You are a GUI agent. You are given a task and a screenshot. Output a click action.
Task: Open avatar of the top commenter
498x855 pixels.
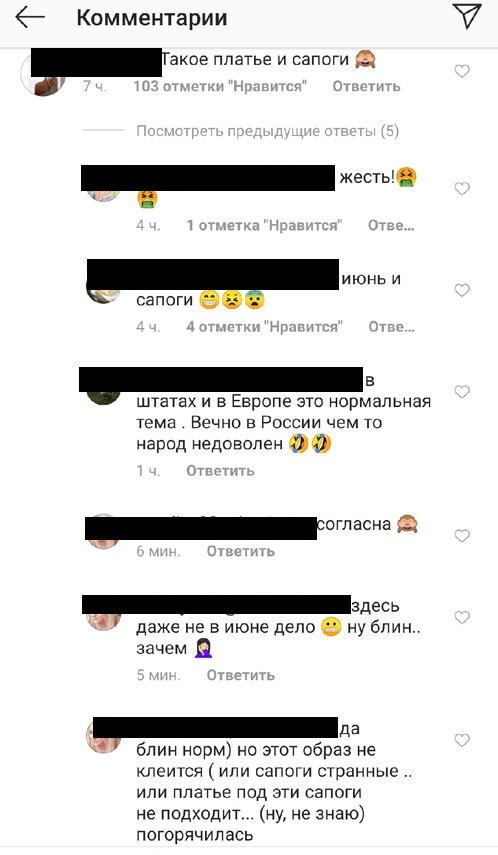(43, 75)
